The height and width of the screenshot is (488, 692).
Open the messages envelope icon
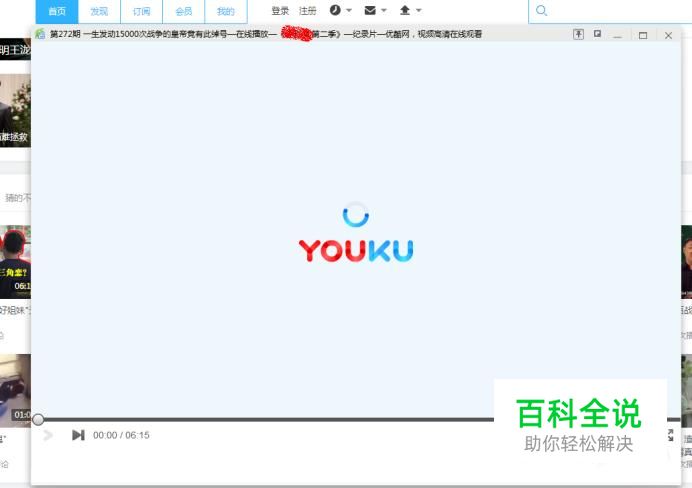point(370,10)
